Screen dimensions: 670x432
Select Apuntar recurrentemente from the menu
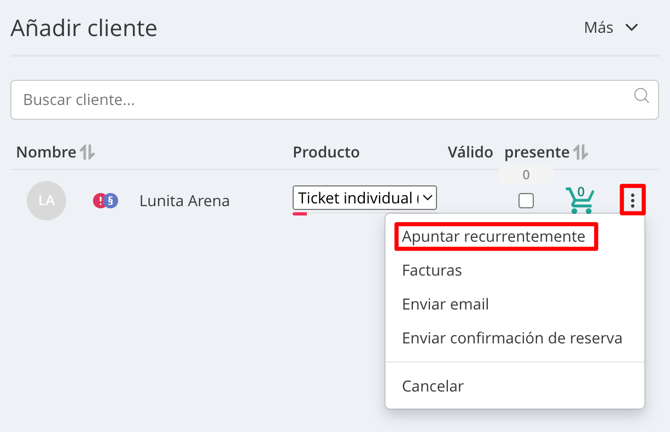pos(494,236)
